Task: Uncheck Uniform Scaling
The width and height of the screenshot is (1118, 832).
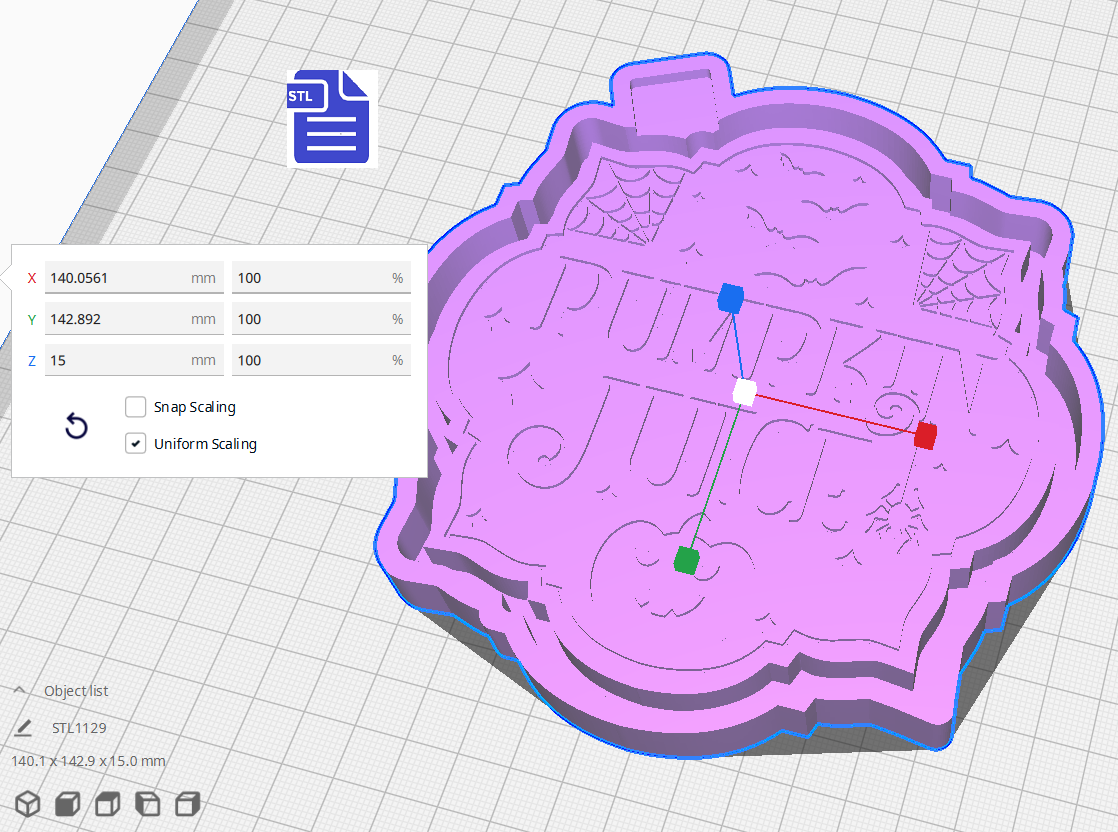Action: pos(136,443)
